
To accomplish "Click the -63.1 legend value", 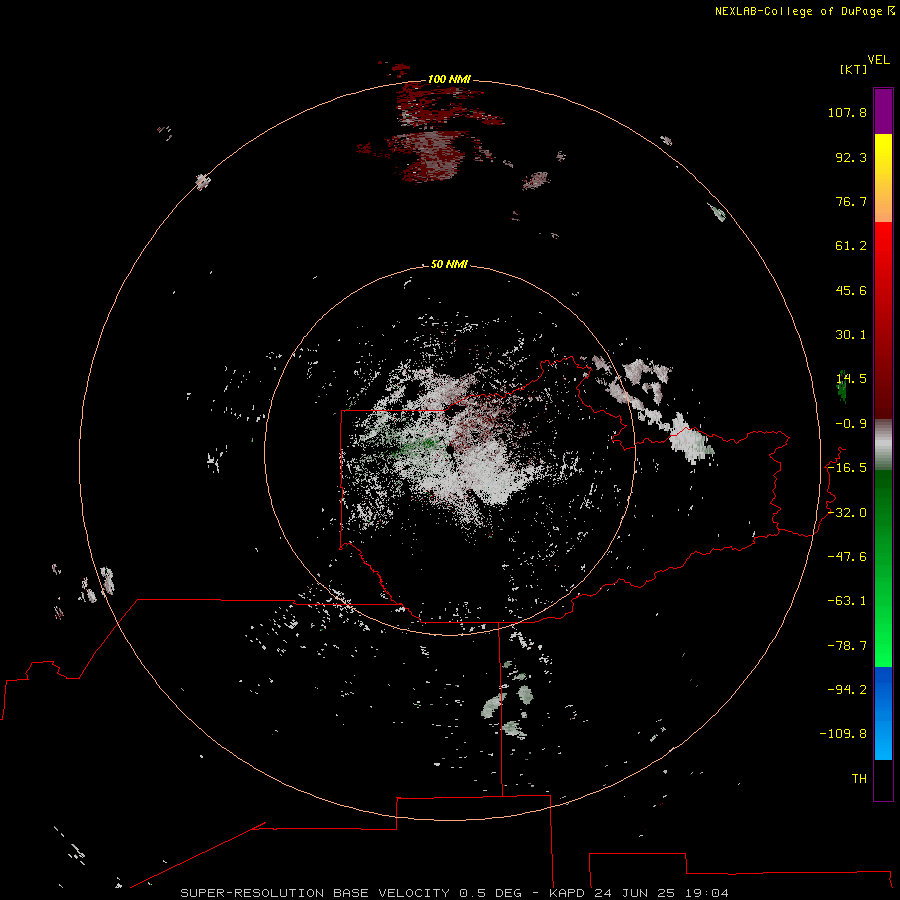I will click(x=847, y=601).
